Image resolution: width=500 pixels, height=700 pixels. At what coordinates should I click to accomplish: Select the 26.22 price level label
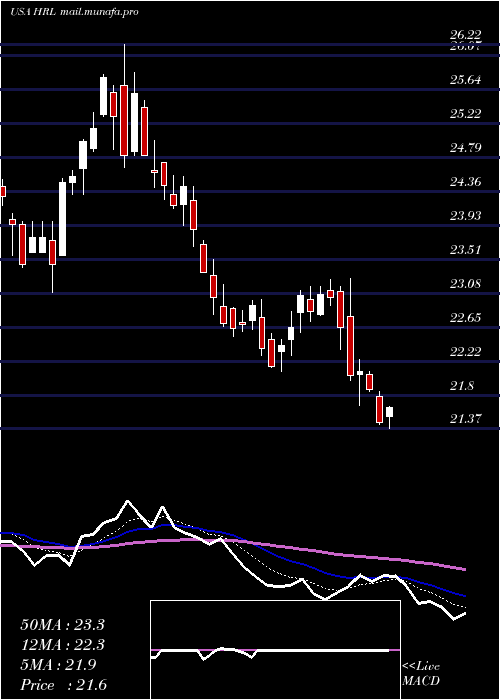pyautogui.click(x=467, y=35)
